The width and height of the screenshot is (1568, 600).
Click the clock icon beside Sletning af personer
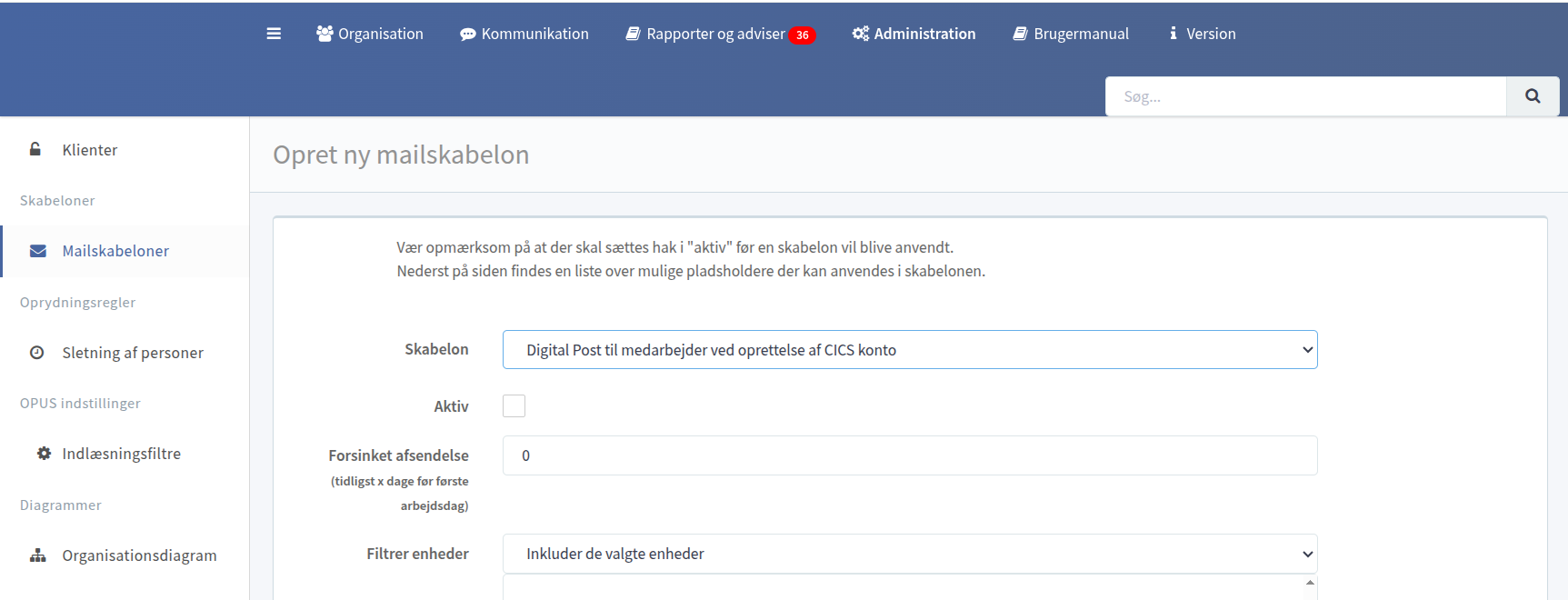(37, 353)
